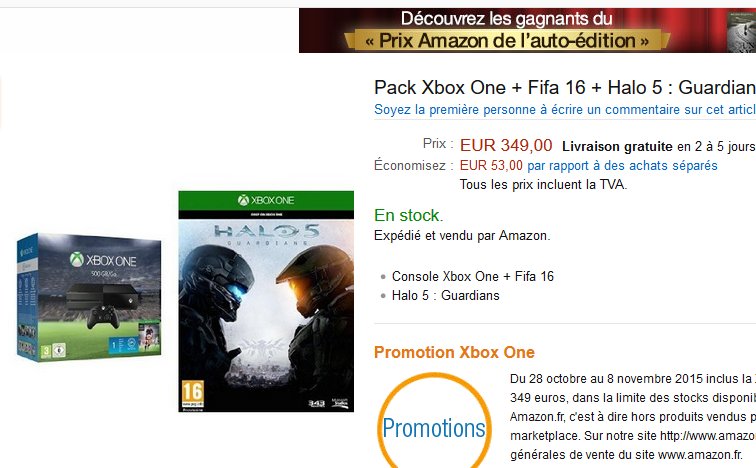Open the Pack Xbox One product title
756x468 pixels.
(565, 88)
